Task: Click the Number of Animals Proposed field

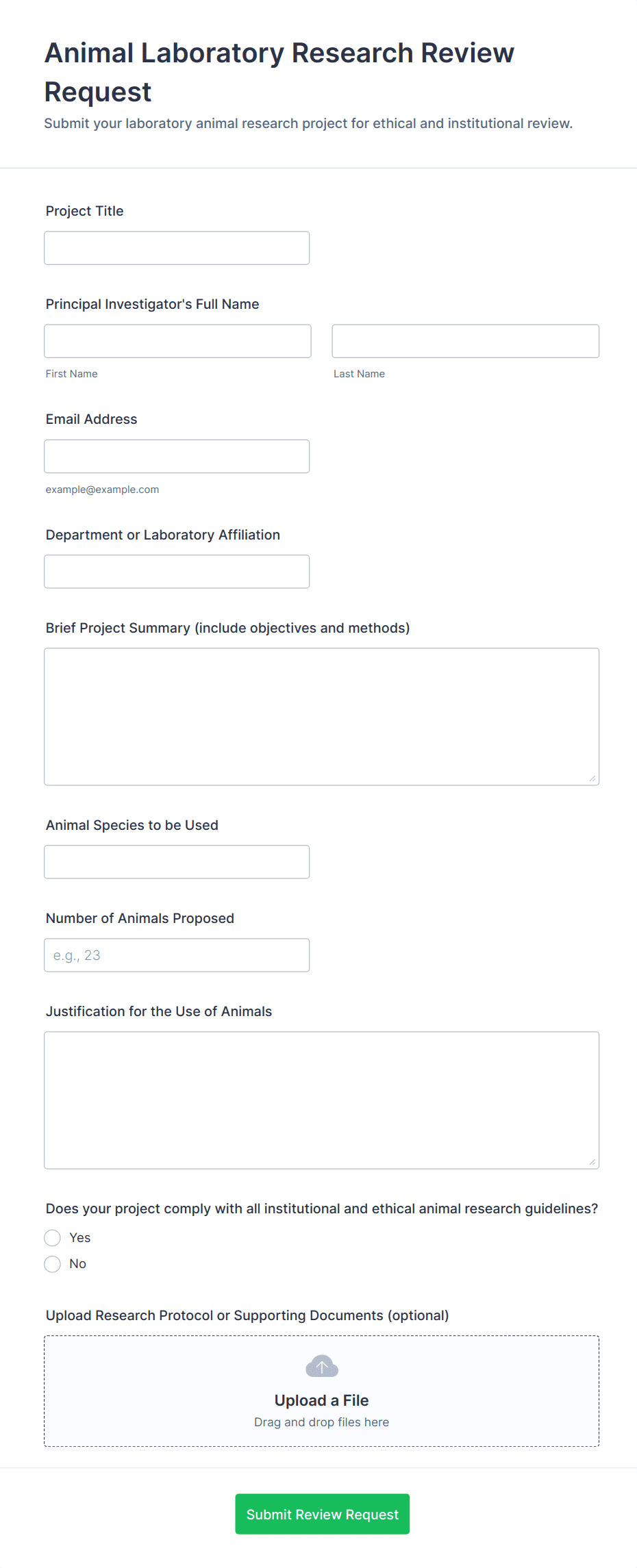Action: point(176,954)
